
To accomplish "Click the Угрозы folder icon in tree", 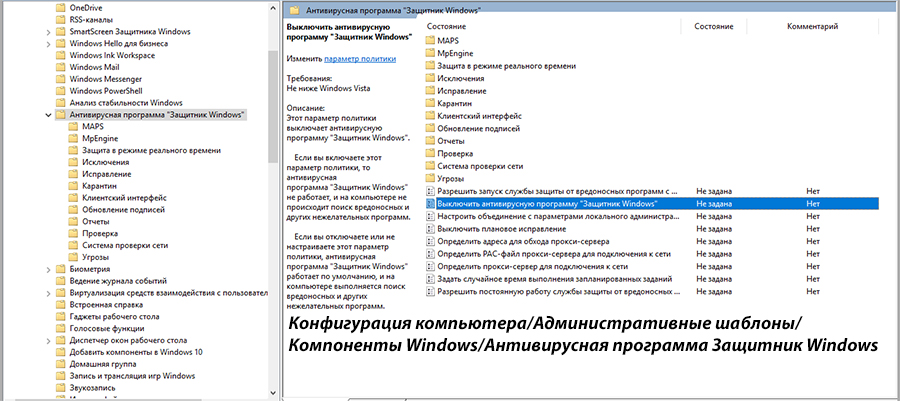I will pos(72,257).
